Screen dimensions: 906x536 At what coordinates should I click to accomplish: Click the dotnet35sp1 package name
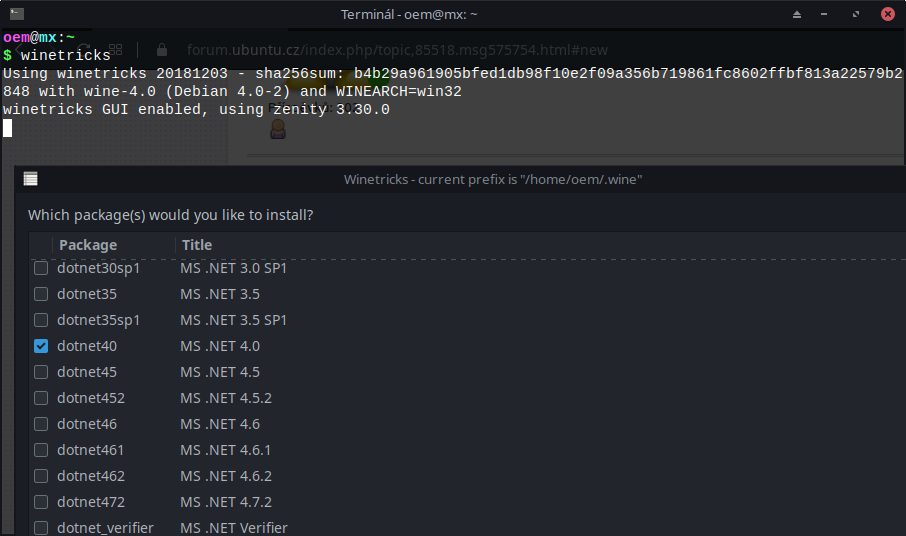point(98,321)
